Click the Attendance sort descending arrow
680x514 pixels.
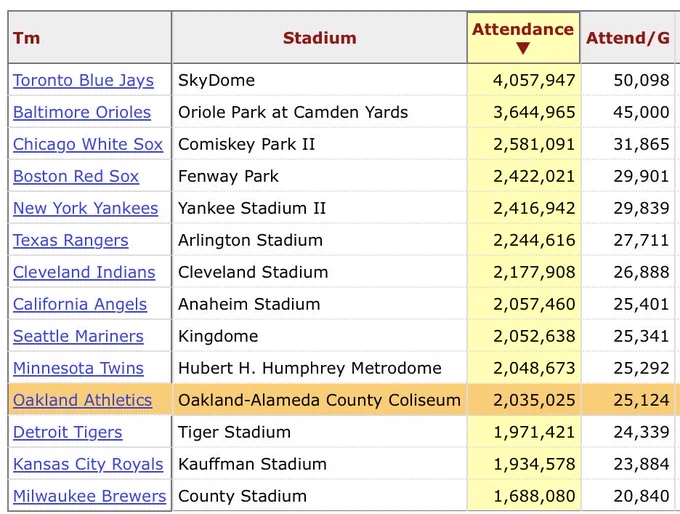coord(523,48)
